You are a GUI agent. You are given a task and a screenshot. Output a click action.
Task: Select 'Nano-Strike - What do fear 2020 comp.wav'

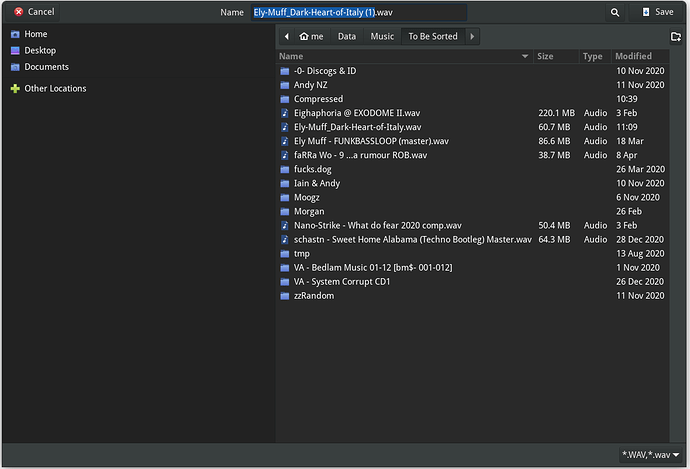point(378,226)
